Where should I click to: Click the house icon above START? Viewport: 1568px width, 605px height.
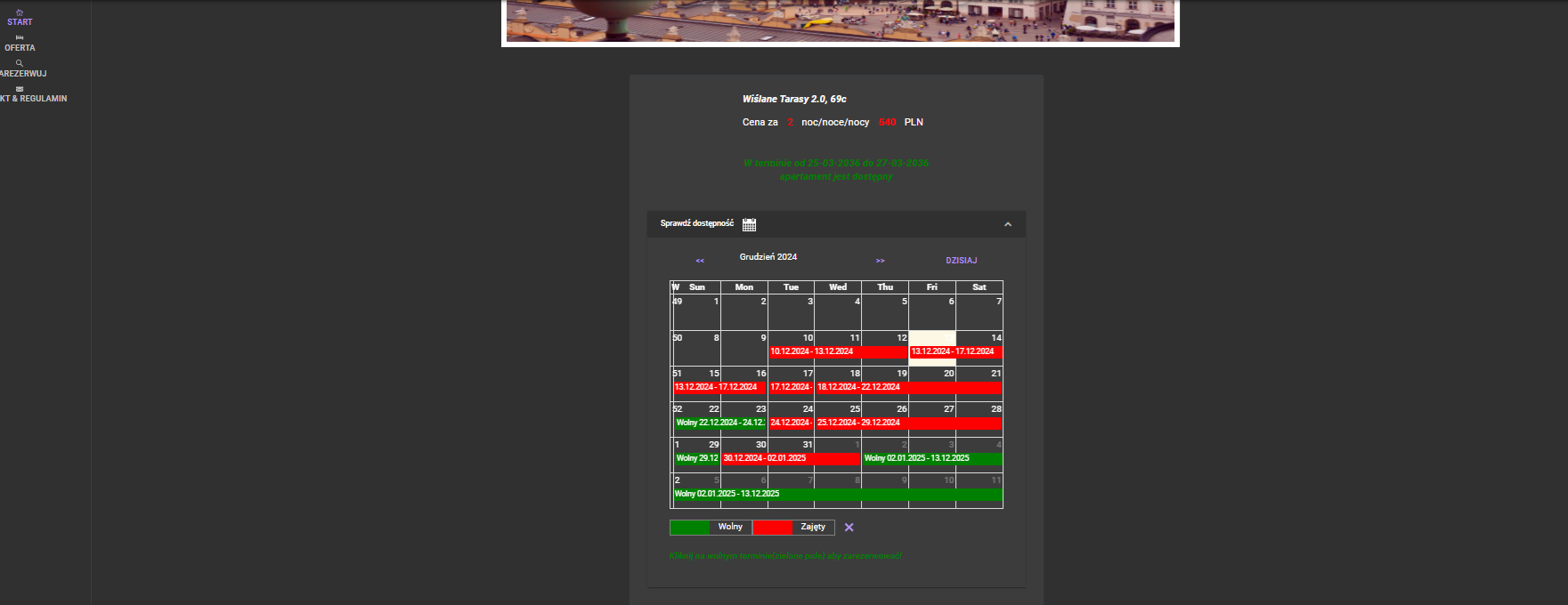click(x=20, y=12)
